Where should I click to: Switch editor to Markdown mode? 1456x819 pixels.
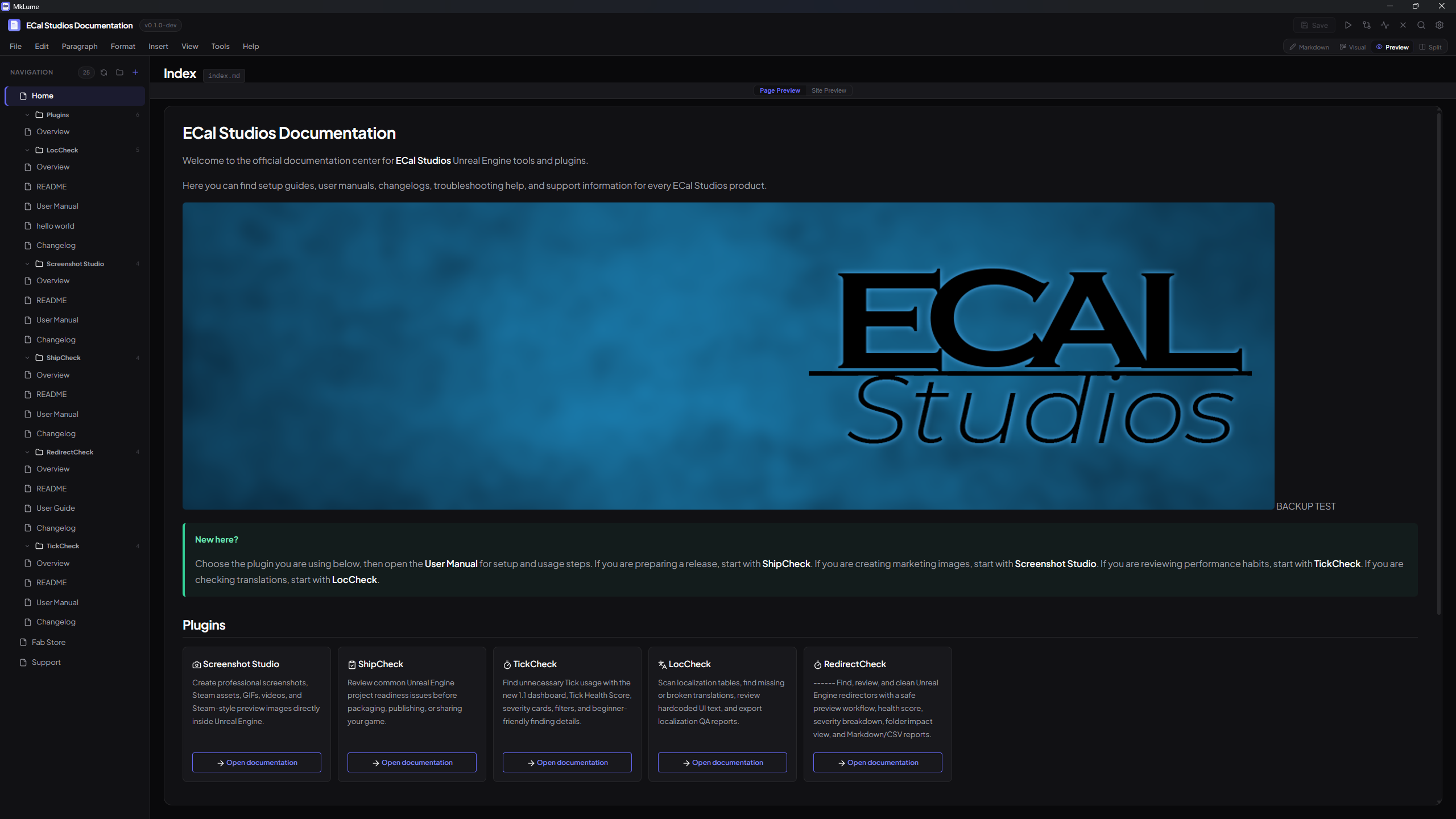tap(1309, 47)
